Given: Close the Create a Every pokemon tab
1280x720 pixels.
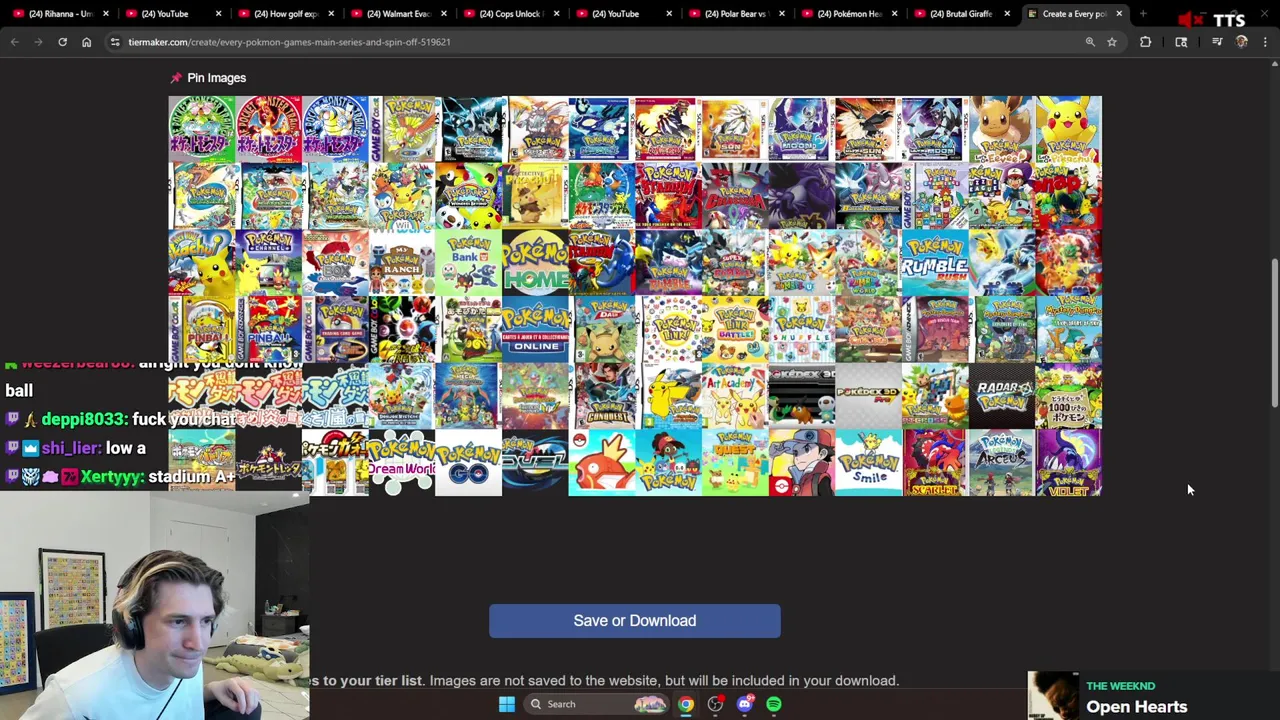Looking at the screenshot, I should click(x=1119, y=14).
